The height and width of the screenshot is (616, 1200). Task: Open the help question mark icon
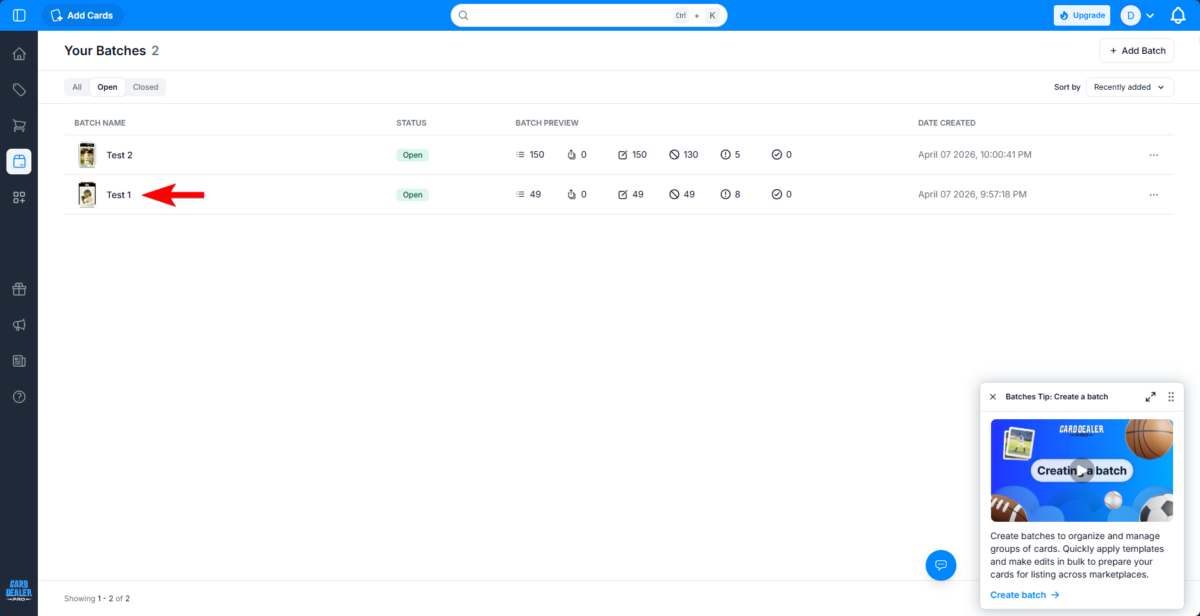tap(19, 397)
